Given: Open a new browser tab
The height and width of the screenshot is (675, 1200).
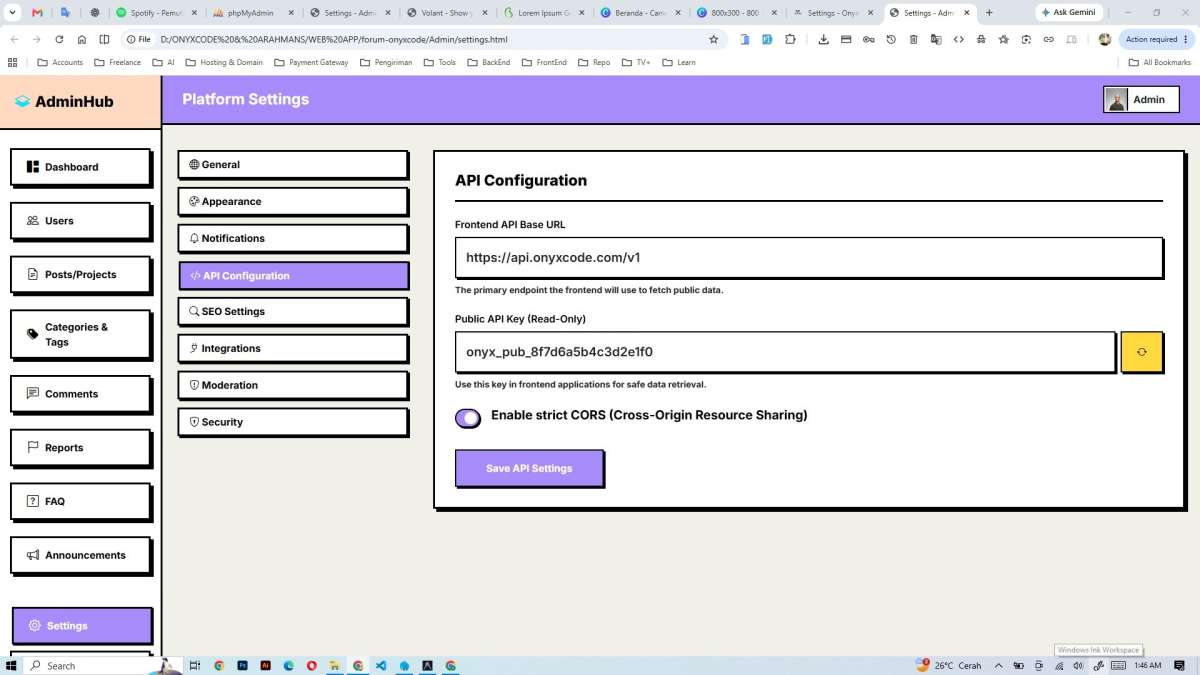Looking at the screenshot, I should pos(989,13).
